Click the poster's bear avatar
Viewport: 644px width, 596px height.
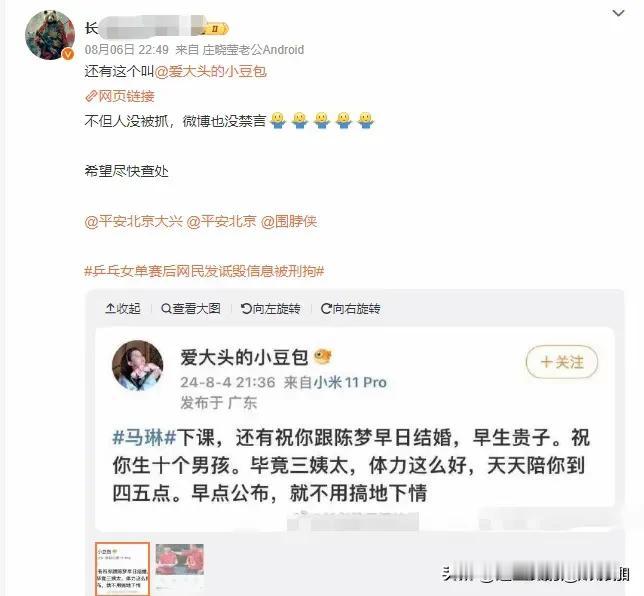pos(50,35)
